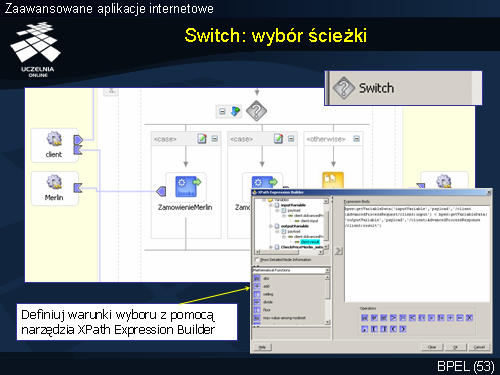This screenshot has width=500, height=375.
Task: Insert selected node with the arrow button
Action: 339,251
